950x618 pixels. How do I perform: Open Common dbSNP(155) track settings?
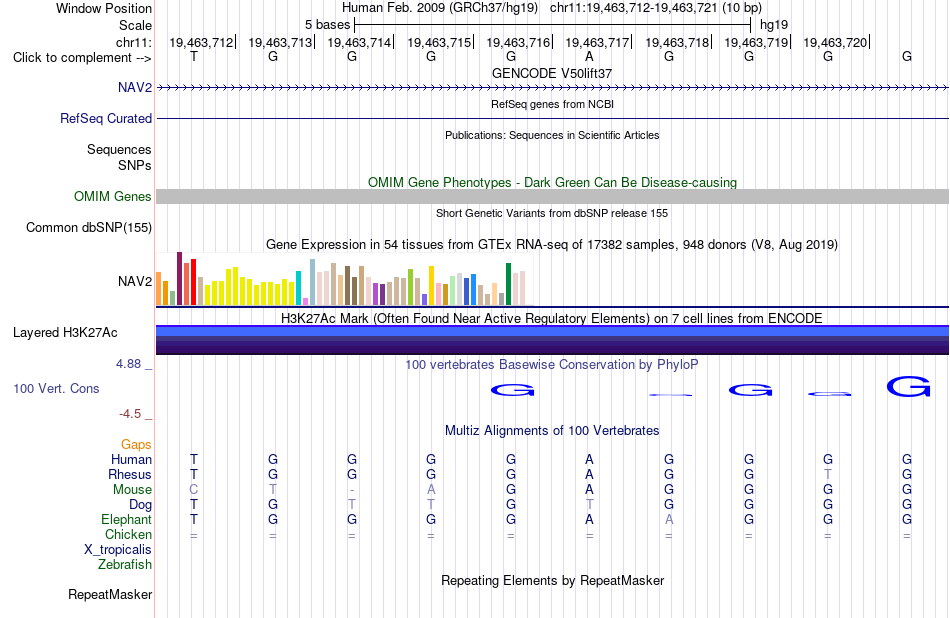(x=89, y=227)
